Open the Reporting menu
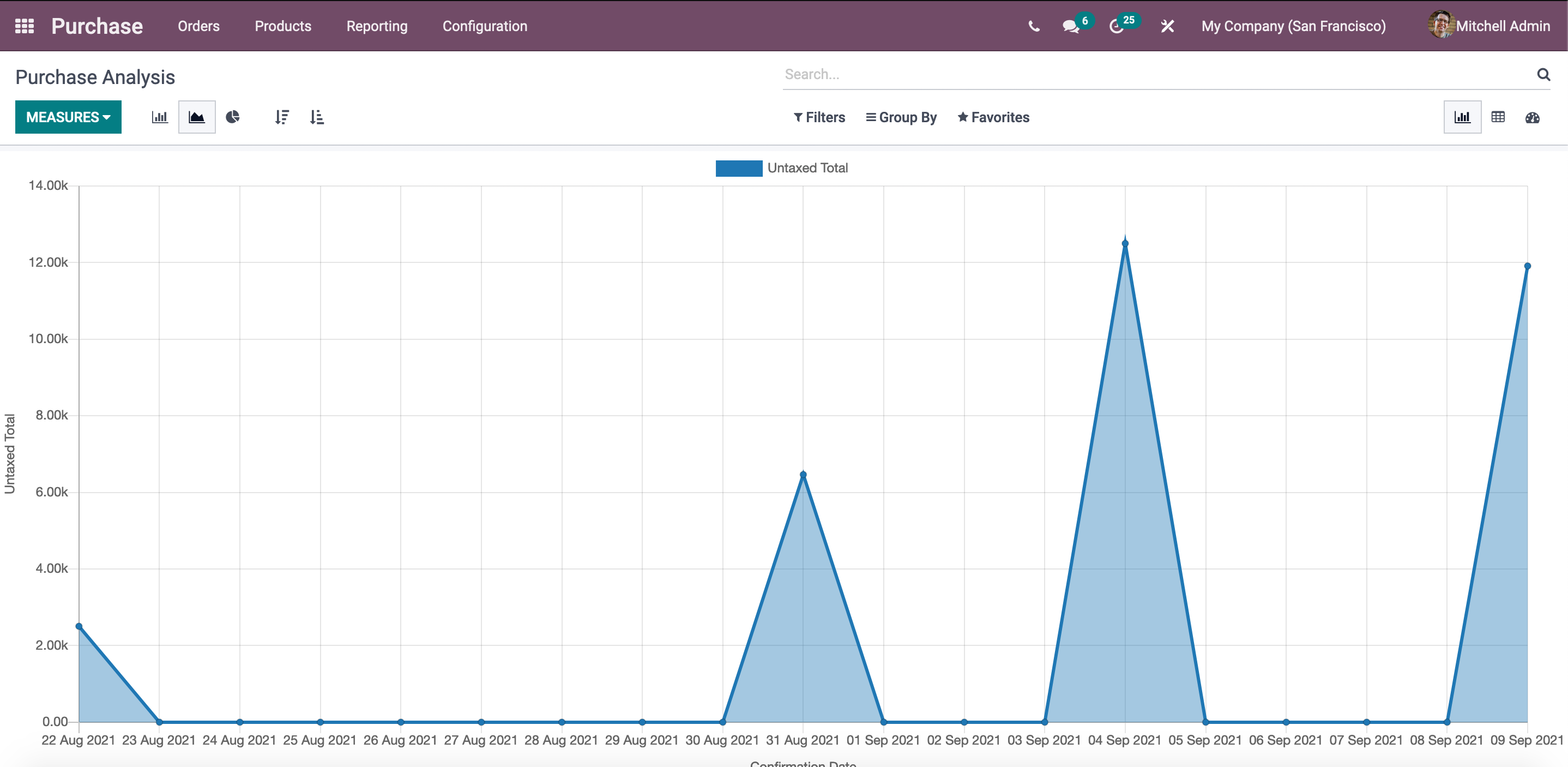The width and height of the screenshot is (1568, 767). tap(377, 26)
